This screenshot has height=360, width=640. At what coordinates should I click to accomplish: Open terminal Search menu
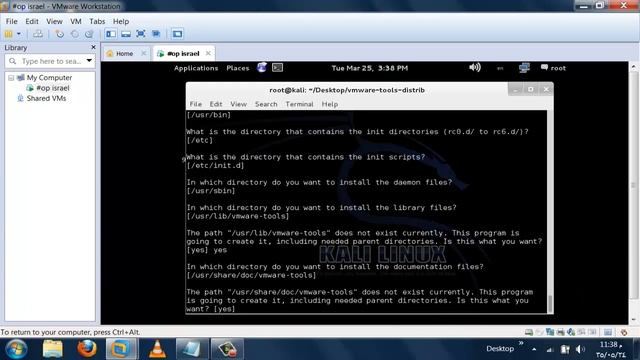pos(266,104)
